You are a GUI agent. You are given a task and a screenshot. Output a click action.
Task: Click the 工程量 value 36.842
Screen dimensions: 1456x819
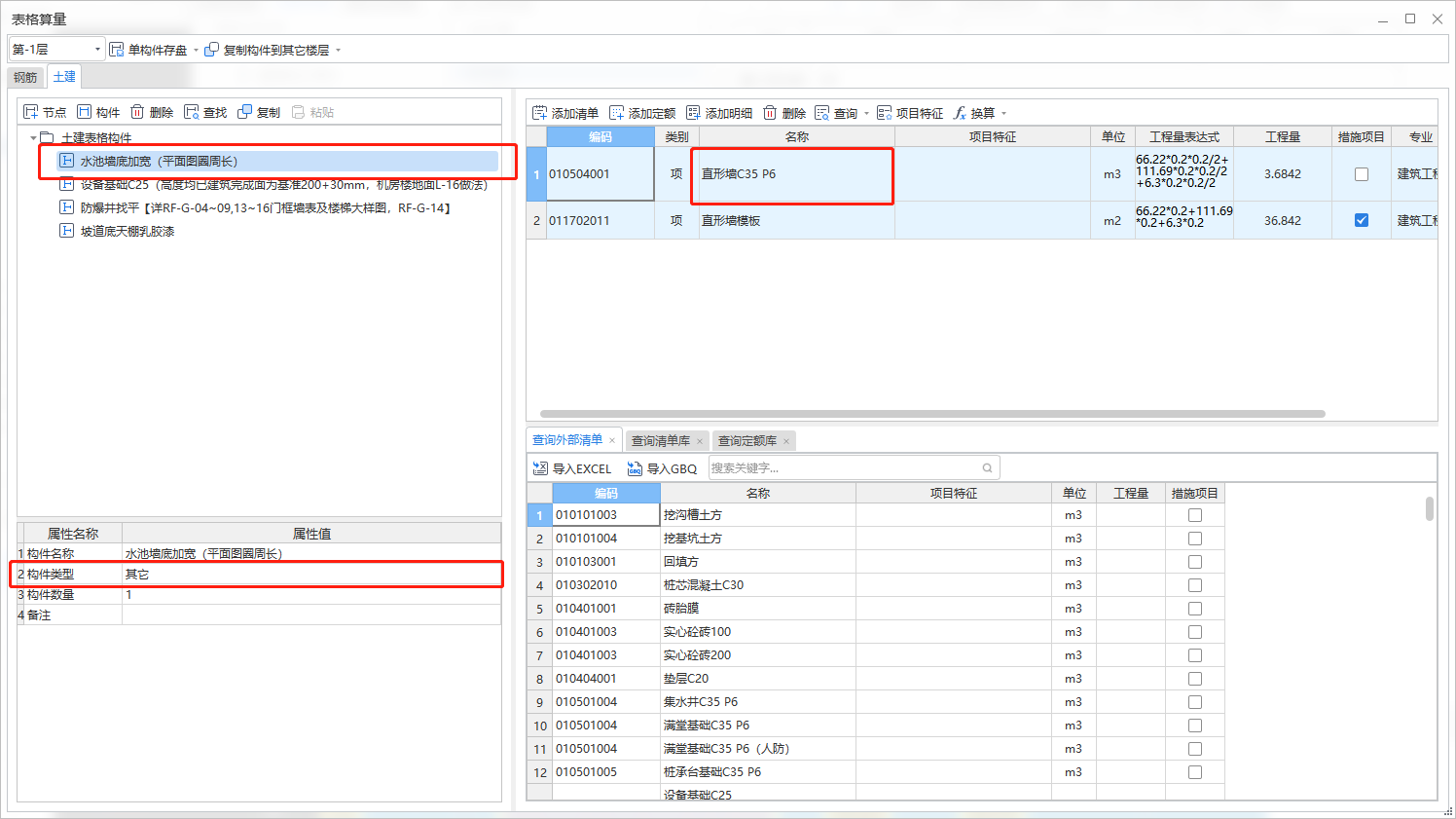1283,220
